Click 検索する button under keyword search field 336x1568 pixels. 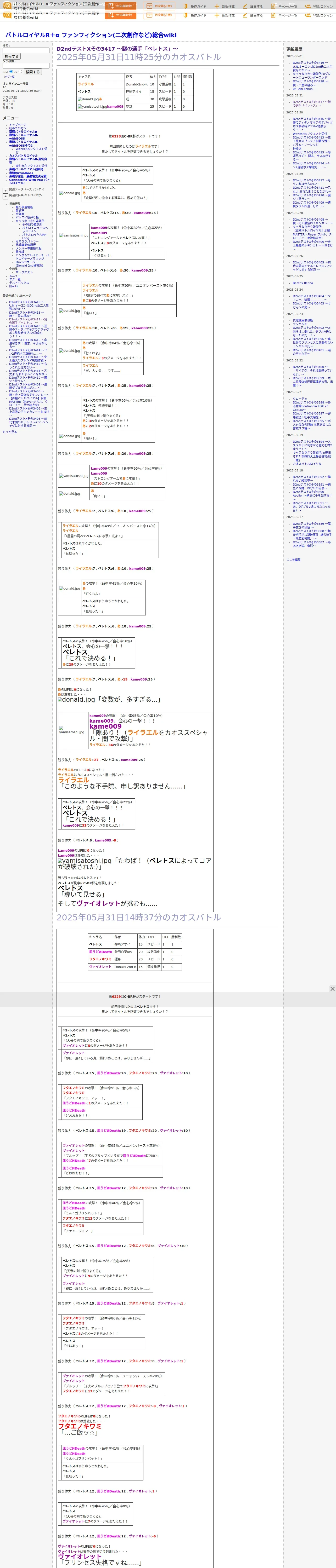tap(12, 57)
